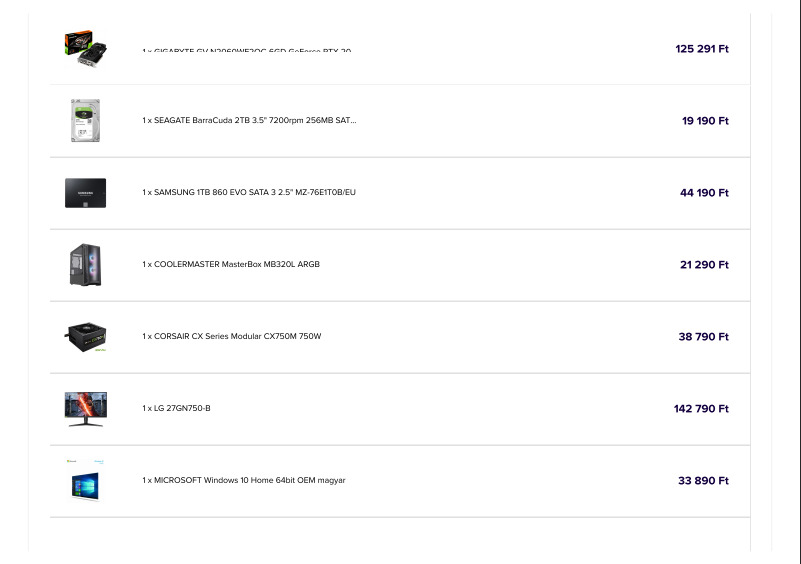This screenshot has width=801, height=564.
Task: Open the GIGABYTE GeForce RTX product name
Action: 247,51
